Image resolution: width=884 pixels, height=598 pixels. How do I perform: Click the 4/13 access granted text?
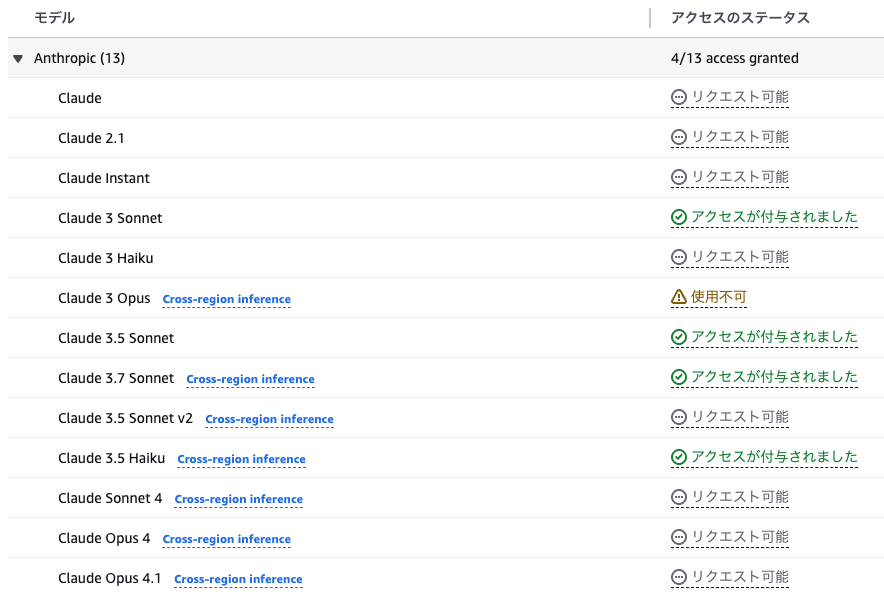(x=735, y=59)
